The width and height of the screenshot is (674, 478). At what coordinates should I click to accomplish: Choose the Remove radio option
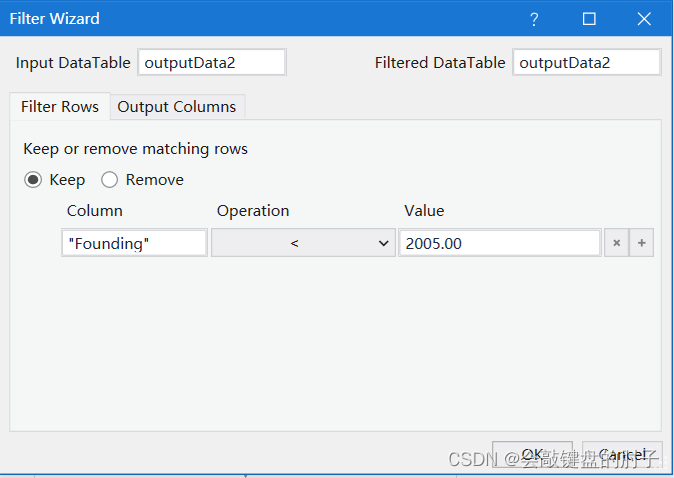110,180
